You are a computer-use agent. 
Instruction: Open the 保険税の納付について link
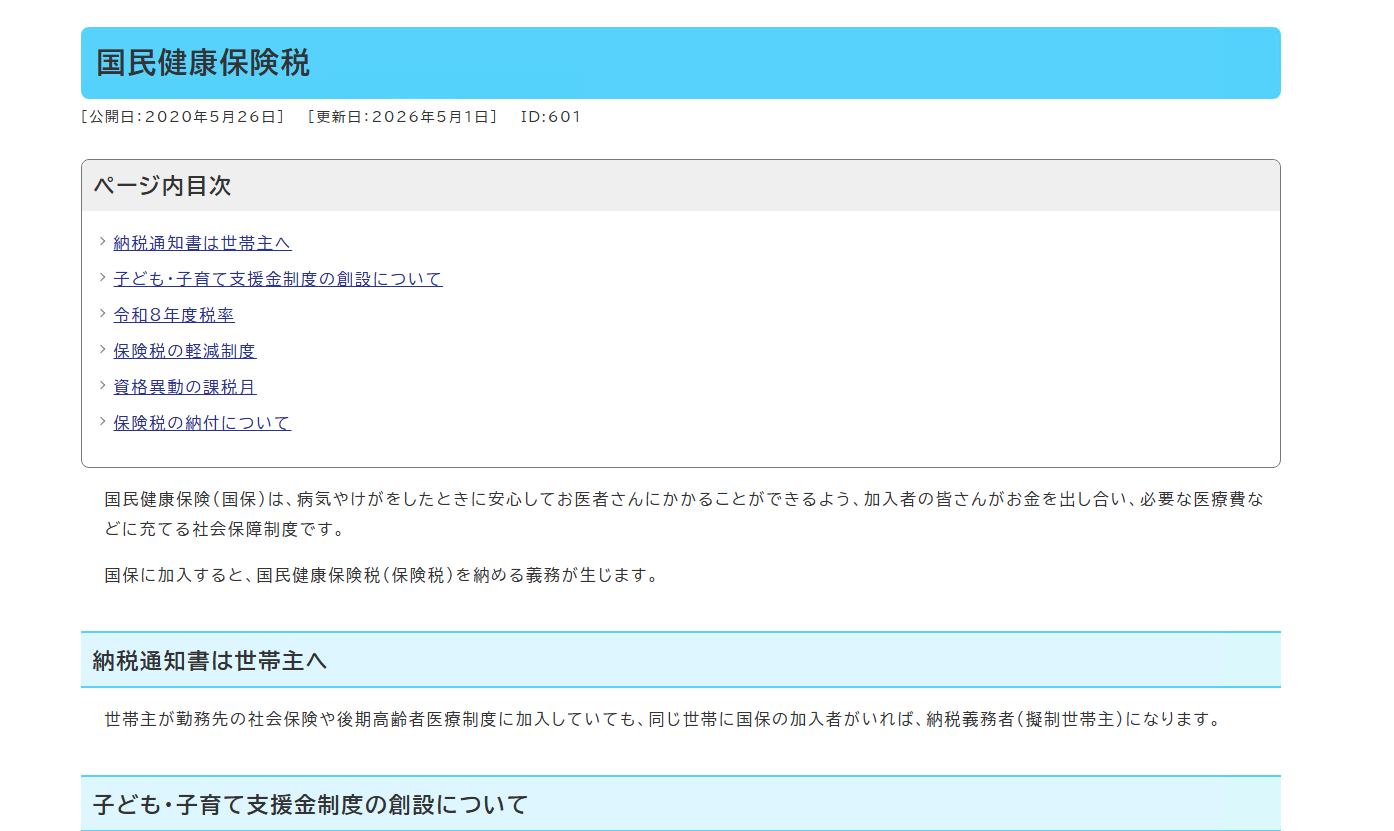[202, 423]
